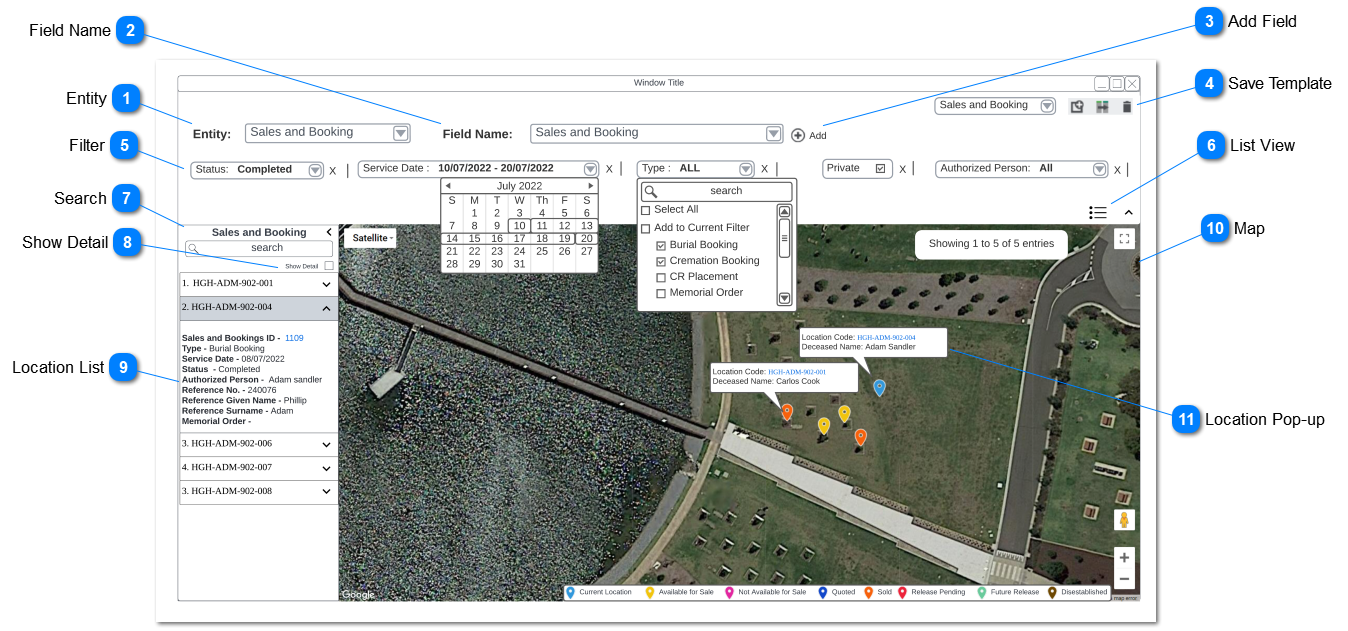Viewport: 1348px width, 631px height.
Task: Click the Sold legend marker
Action: coord(868,592)
